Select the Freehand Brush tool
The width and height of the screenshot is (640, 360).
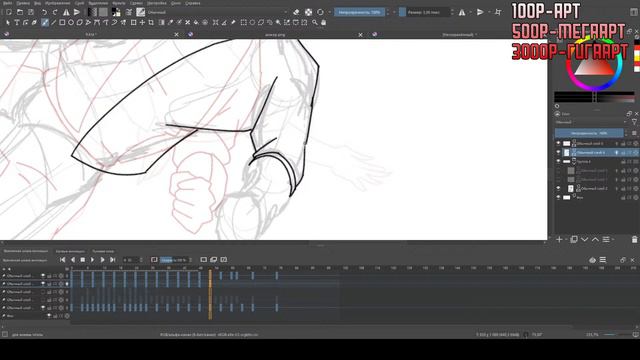[x=45, y=22]
